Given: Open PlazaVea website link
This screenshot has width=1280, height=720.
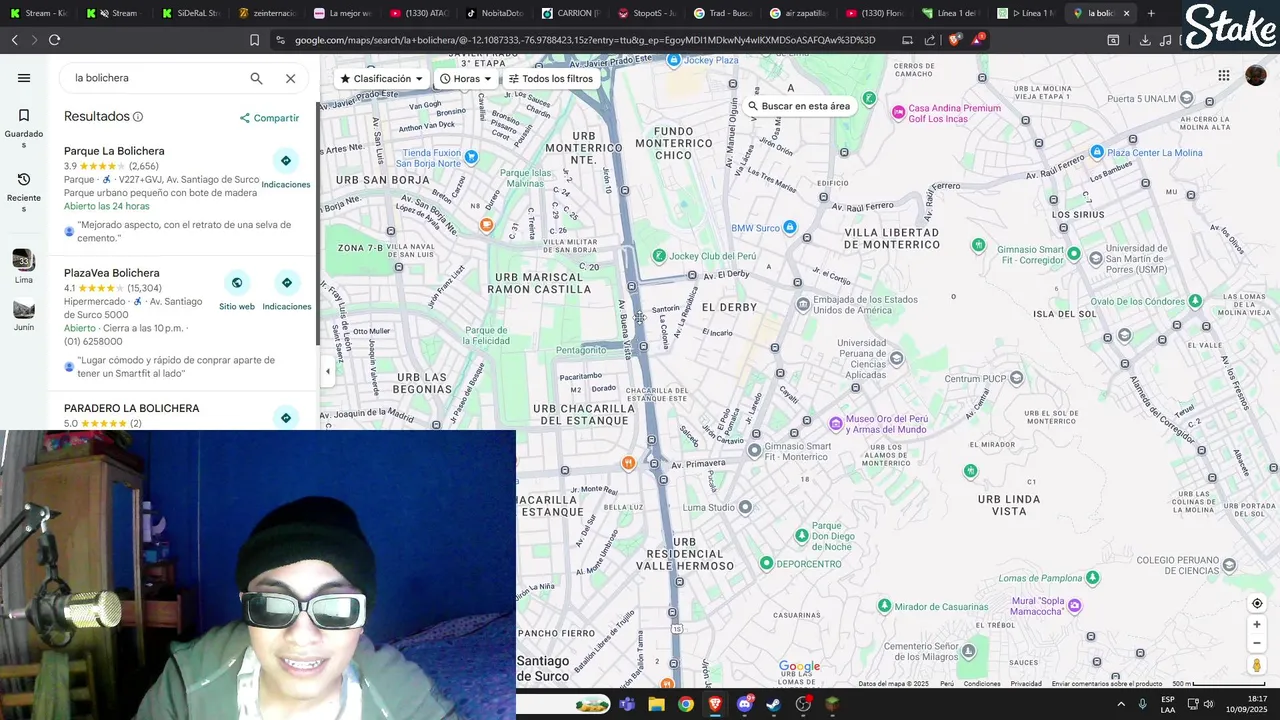Looking at the screenshot, I should tap(237, 283).
